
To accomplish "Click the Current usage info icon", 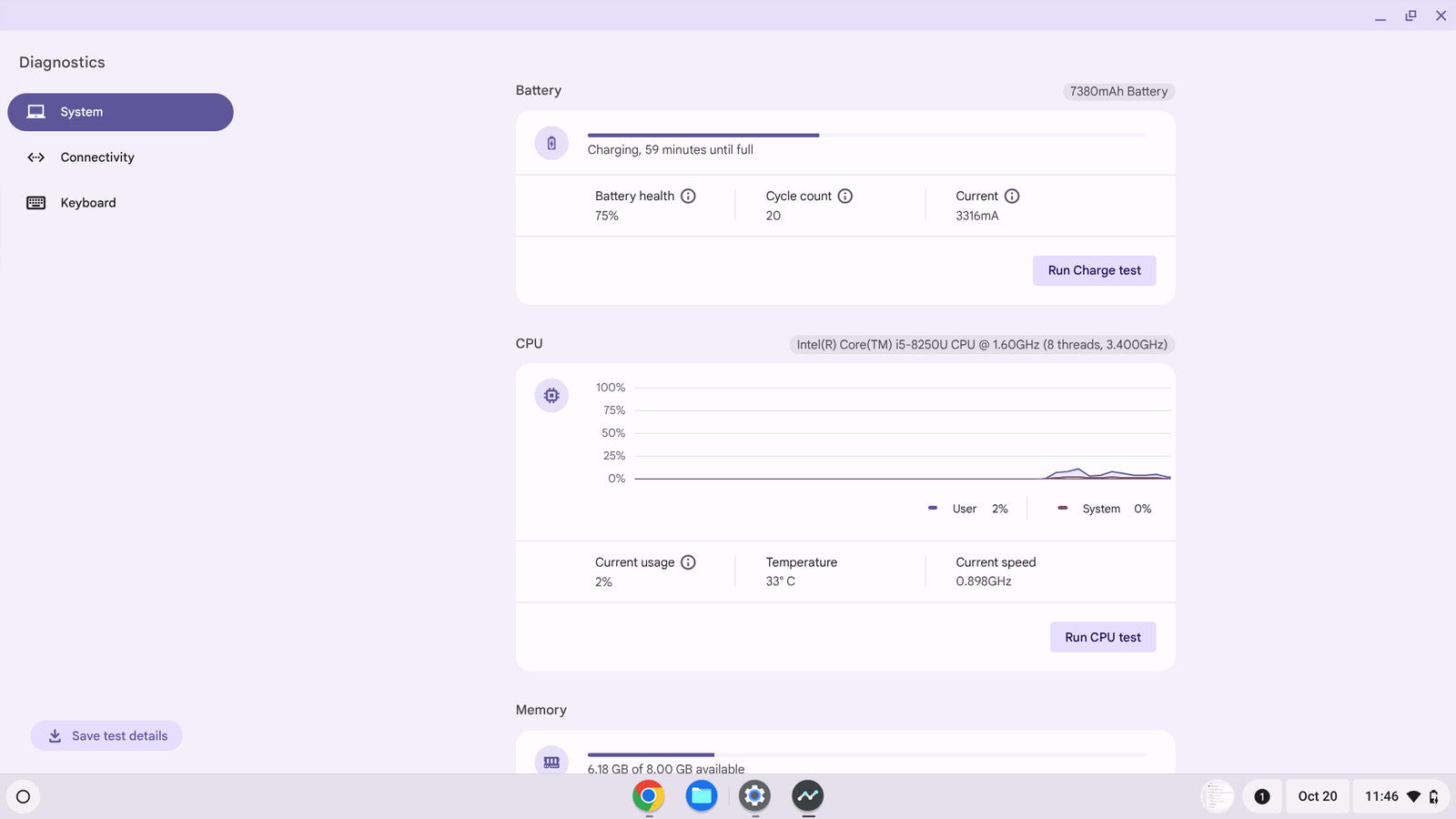I will pyautogui.click(x=688, y=562).
